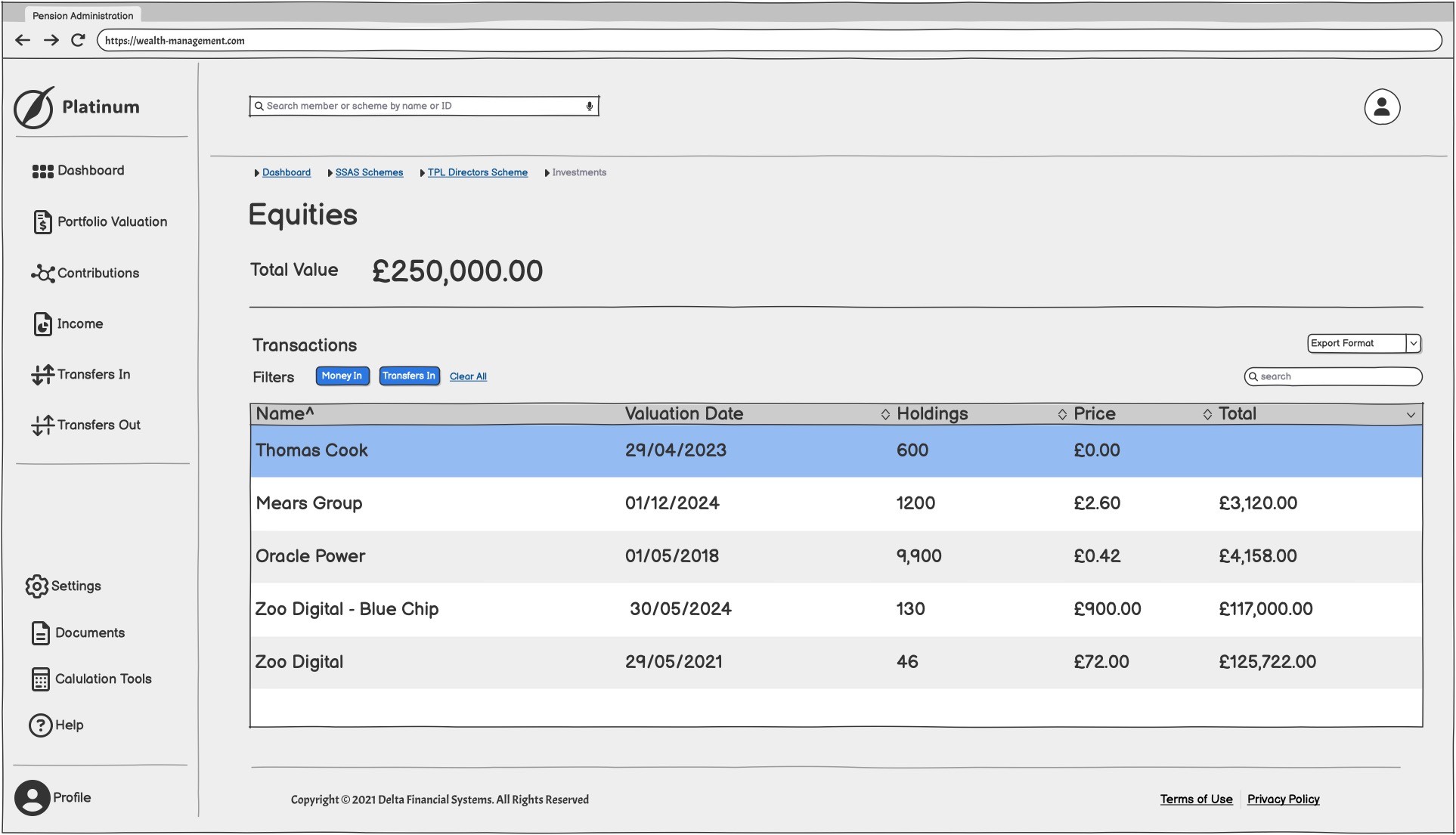This screenshot has width=1456, height=835.
Task: Switch to the Pension Administration browser tab
Action: click(82, 16)
